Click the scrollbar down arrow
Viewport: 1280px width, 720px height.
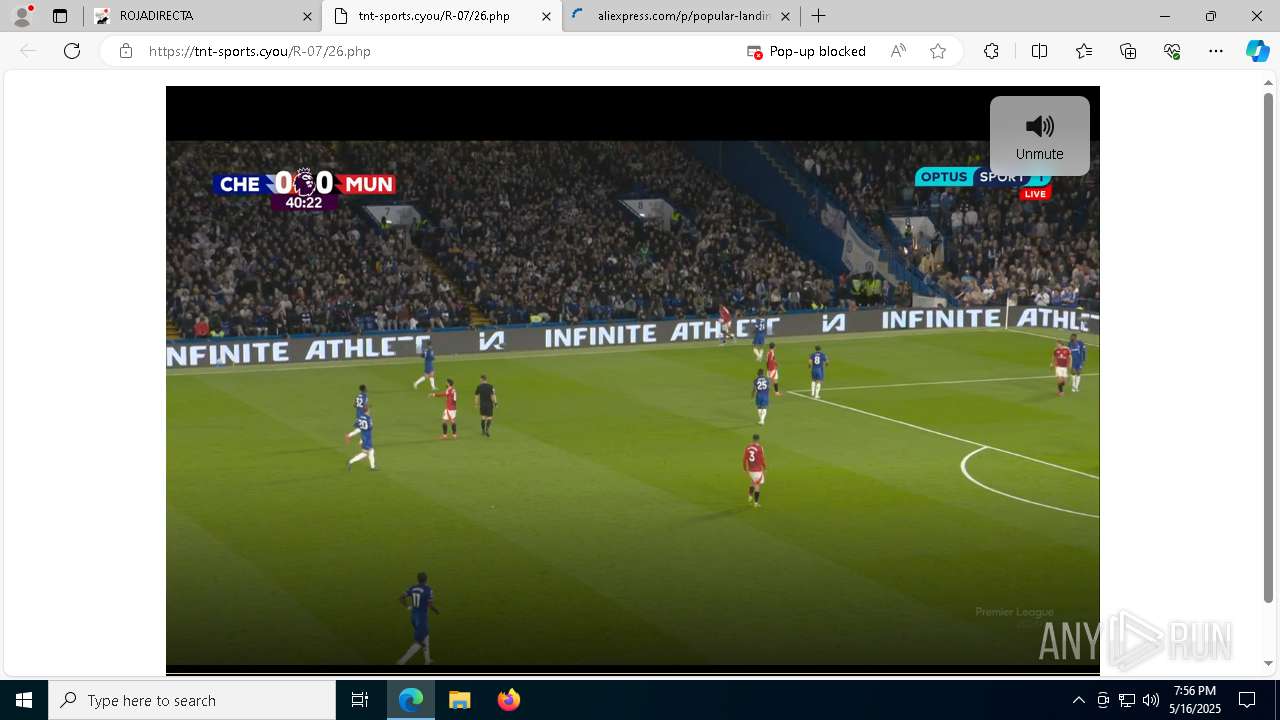click(x=1269, y=663)
